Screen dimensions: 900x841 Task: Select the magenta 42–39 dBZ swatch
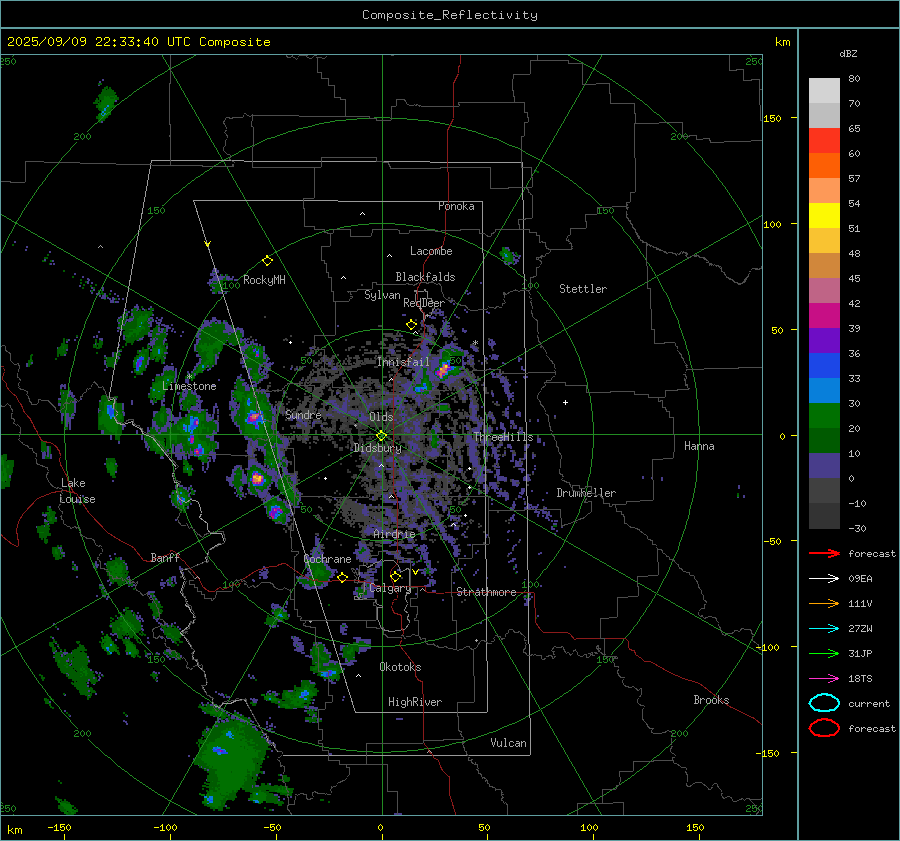click(x=824, y=316)
